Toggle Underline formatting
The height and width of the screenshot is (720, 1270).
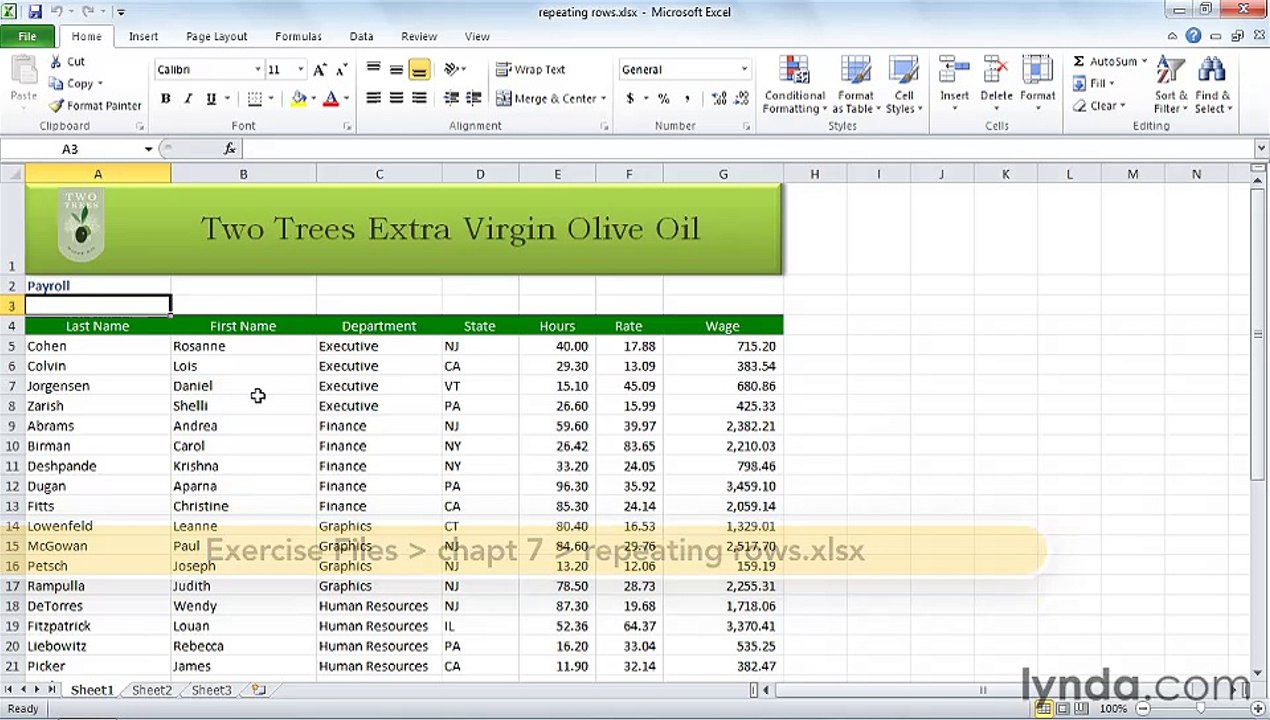click(x=211, y=99)
